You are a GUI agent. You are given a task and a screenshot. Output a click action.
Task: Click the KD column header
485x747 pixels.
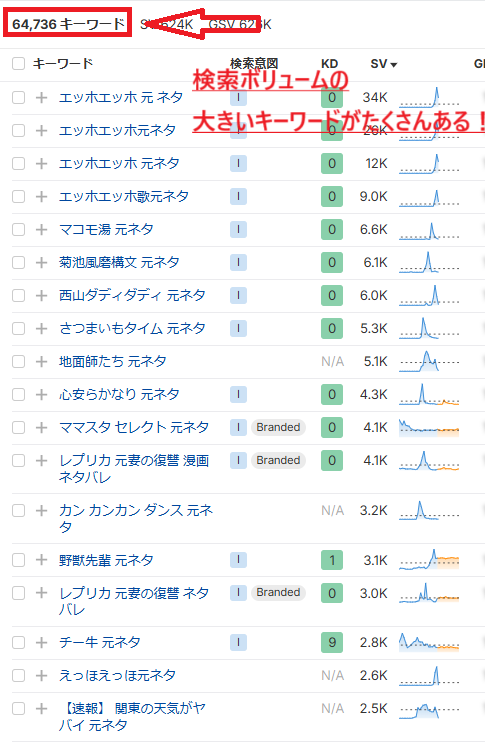tap(329, 64)
